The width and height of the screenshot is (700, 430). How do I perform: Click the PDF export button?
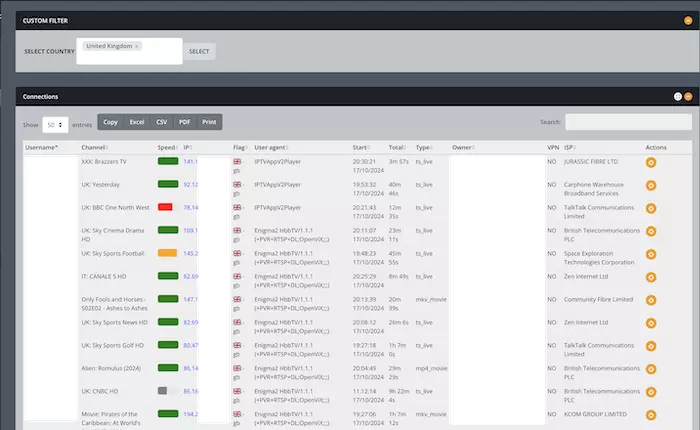click(x=185, y=122)
